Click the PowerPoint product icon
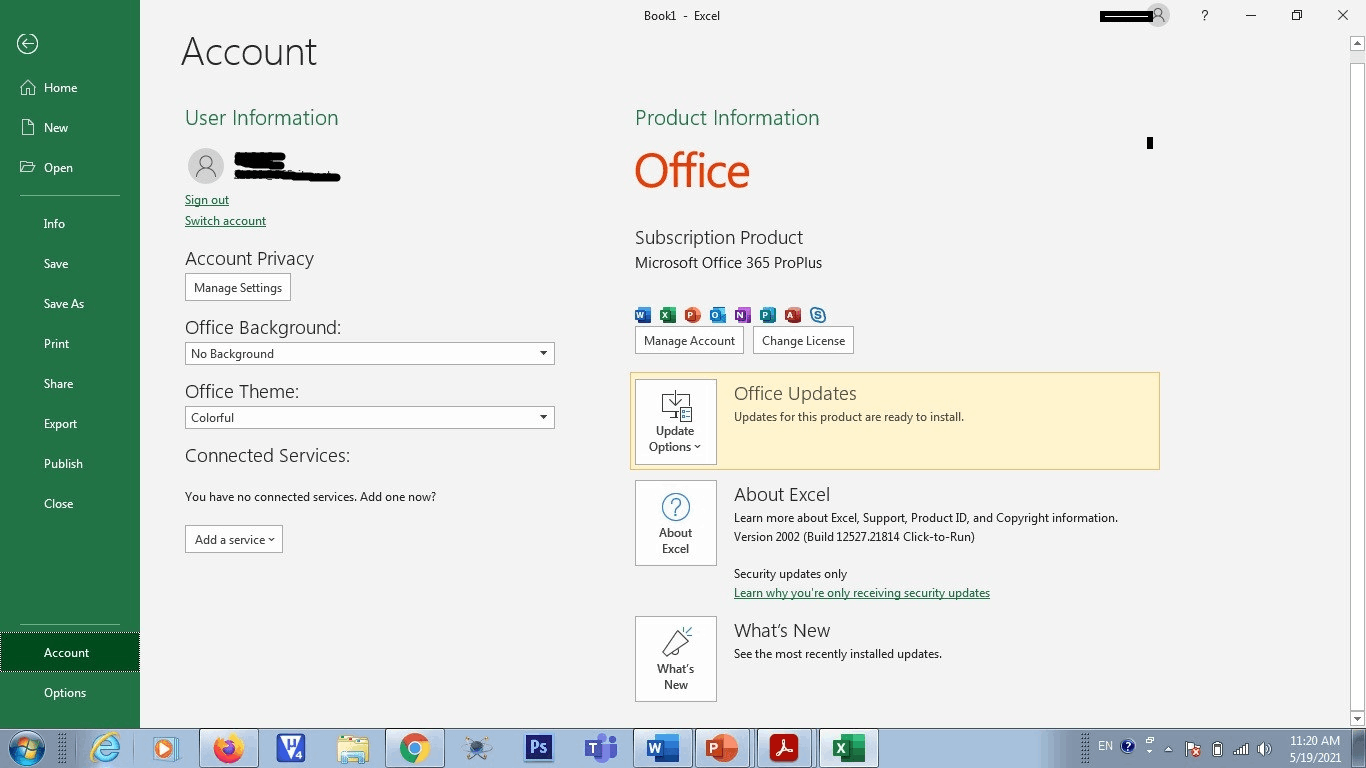 point(693,315)
